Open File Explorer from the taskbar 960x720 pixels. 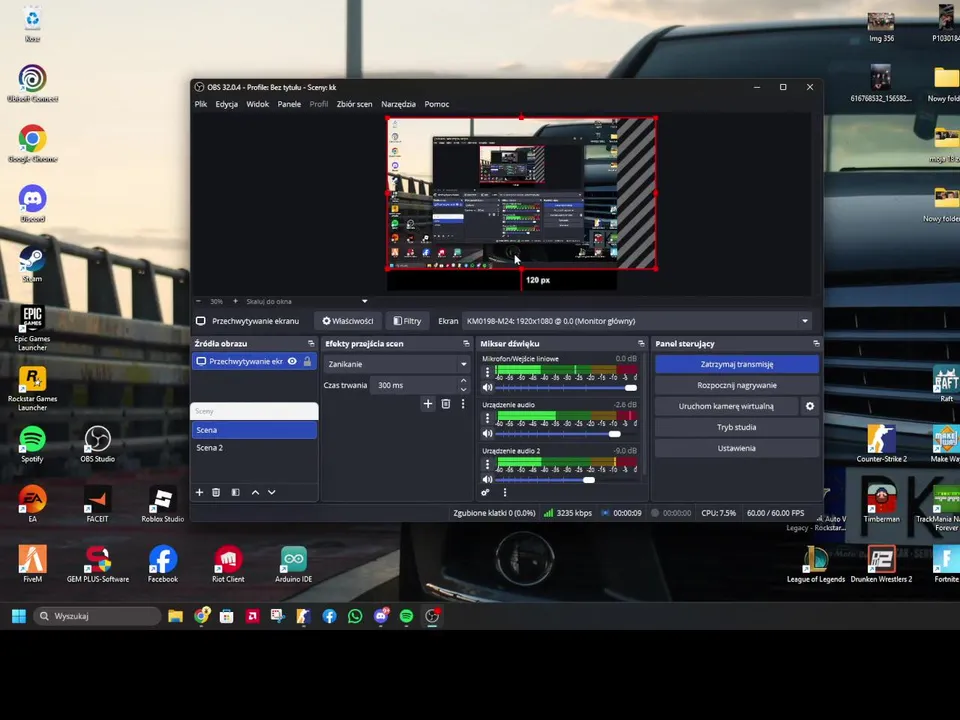[x=176, y=616]
